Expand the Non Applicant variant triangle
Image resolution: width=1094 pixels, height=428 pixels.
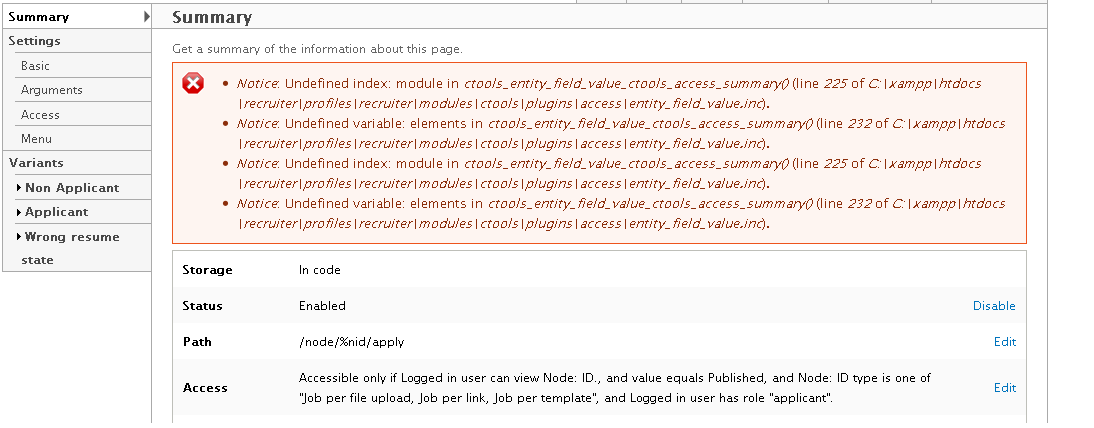point(19,188)
